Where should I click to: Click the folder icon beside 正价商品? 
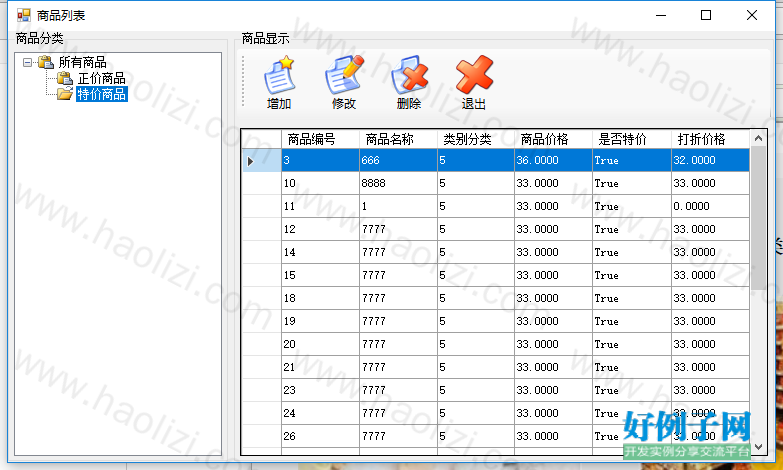64,78
